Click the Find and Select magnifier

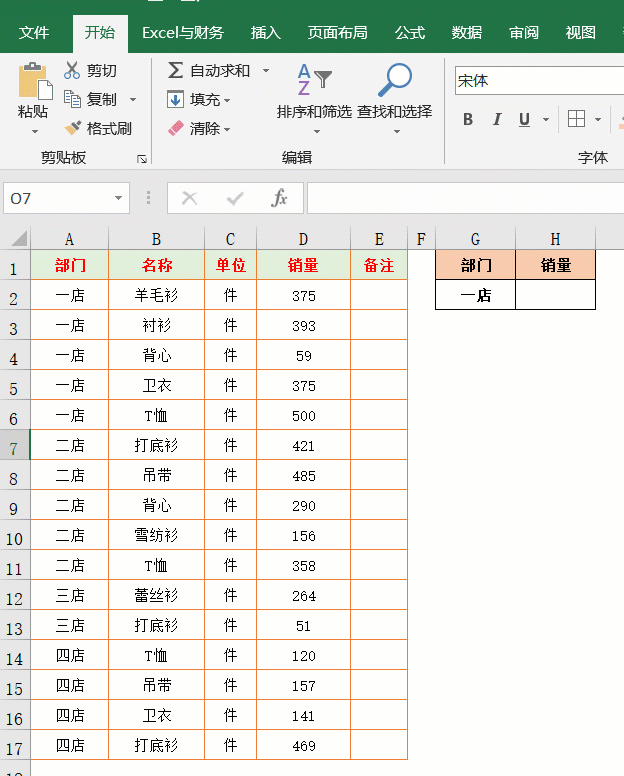(394, 79)
